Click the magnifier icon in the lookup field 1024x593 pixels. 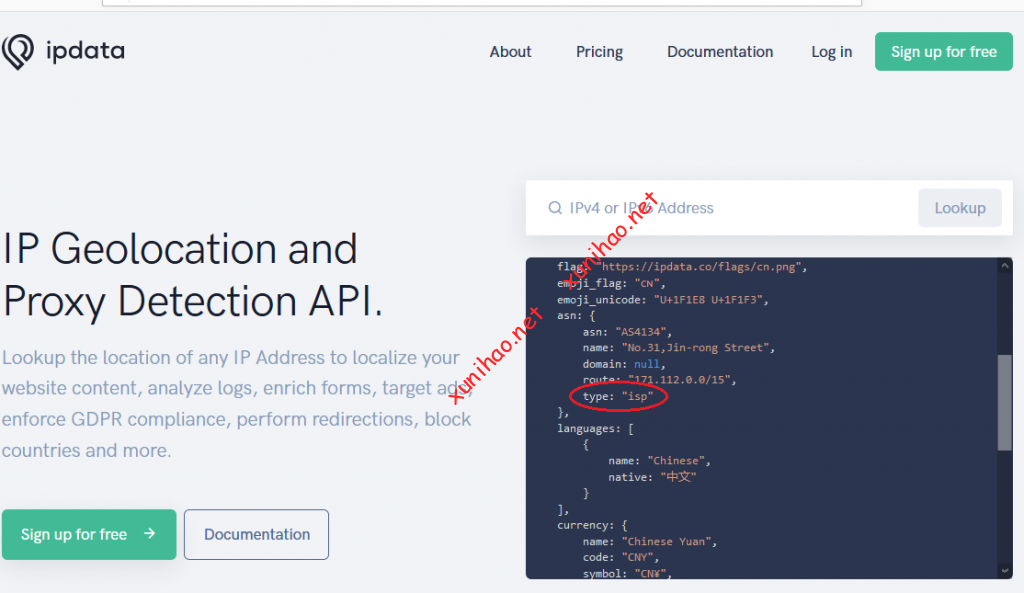click(x=555, y=208)
